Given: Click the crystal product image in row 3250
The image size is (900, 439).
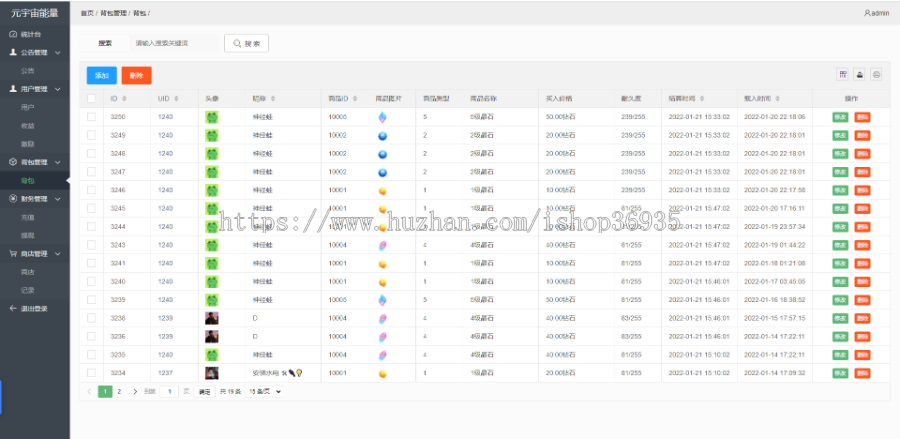Looking at the screenshot, I should coord(382,117).
